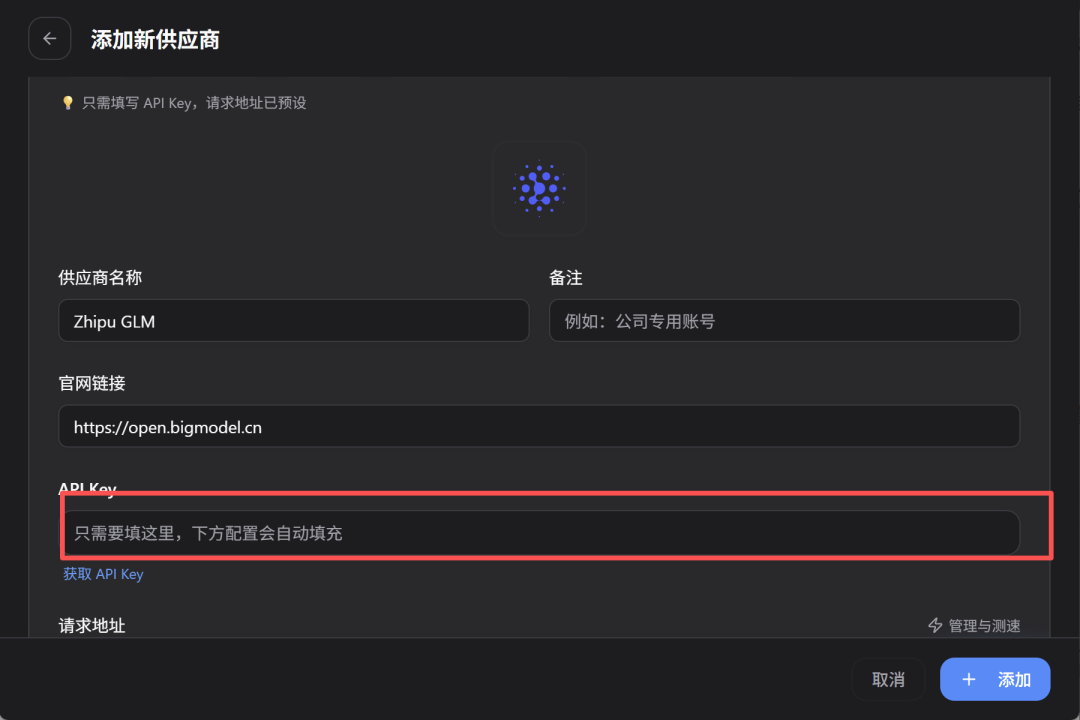Open 管理与测速 endpoint management
This screenshot has height=720, width=1080.
(x=984, y=625)
